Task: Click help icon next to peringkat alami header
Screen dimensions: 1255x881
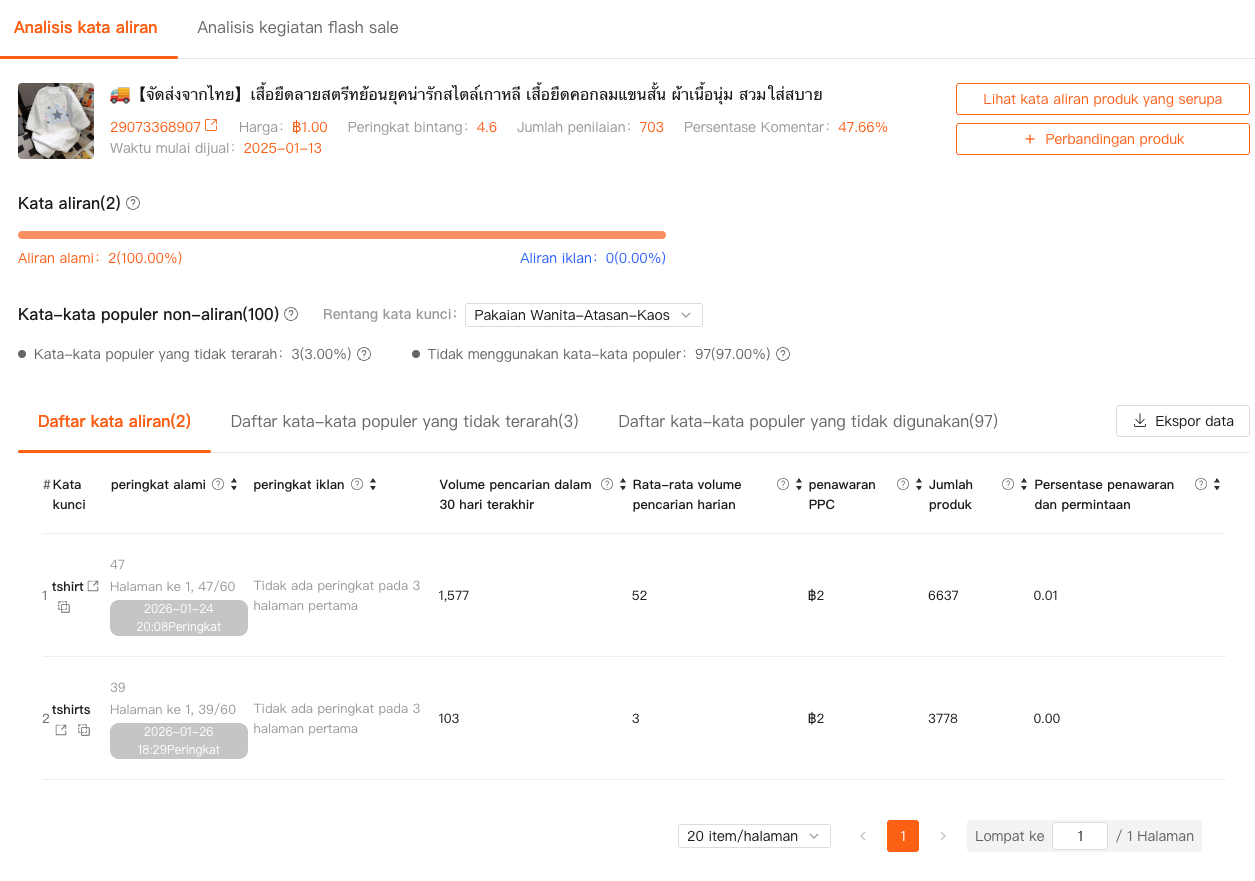Action: 218,485
